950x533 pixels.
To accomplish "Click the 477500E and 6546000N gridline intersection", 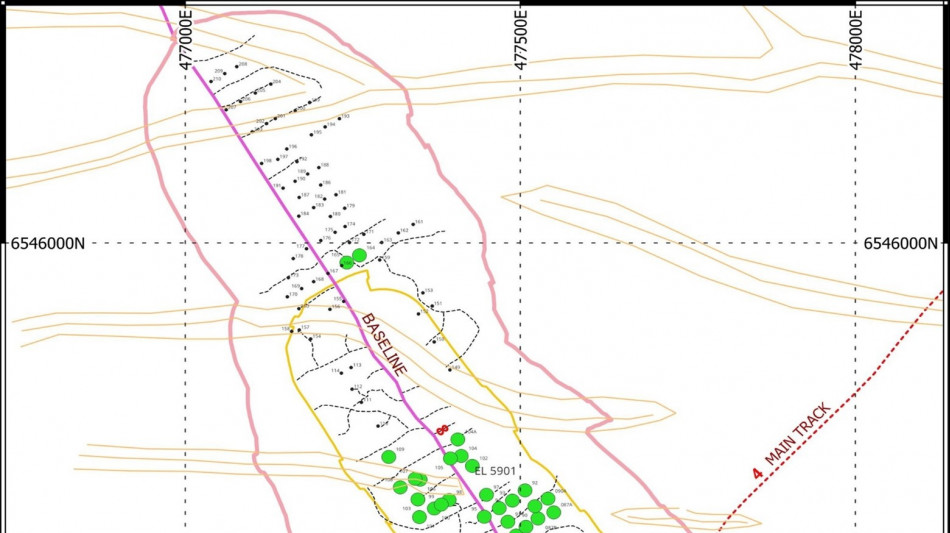I will 520,243.
